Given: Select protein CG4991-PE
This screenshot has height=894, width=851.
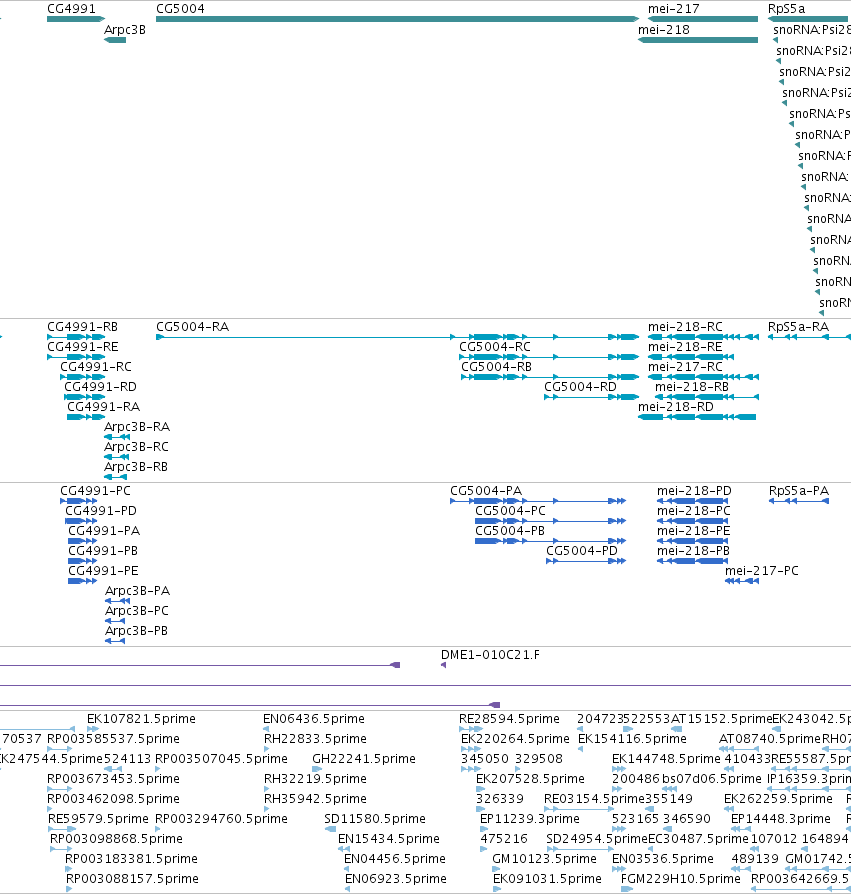Looking at the screenshot, I should [x=103, y=571].
